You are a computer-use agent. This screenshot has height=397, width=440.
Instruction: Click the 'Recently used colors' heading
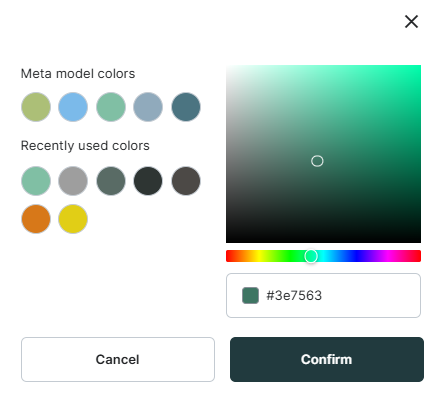[x=85, y=146]
